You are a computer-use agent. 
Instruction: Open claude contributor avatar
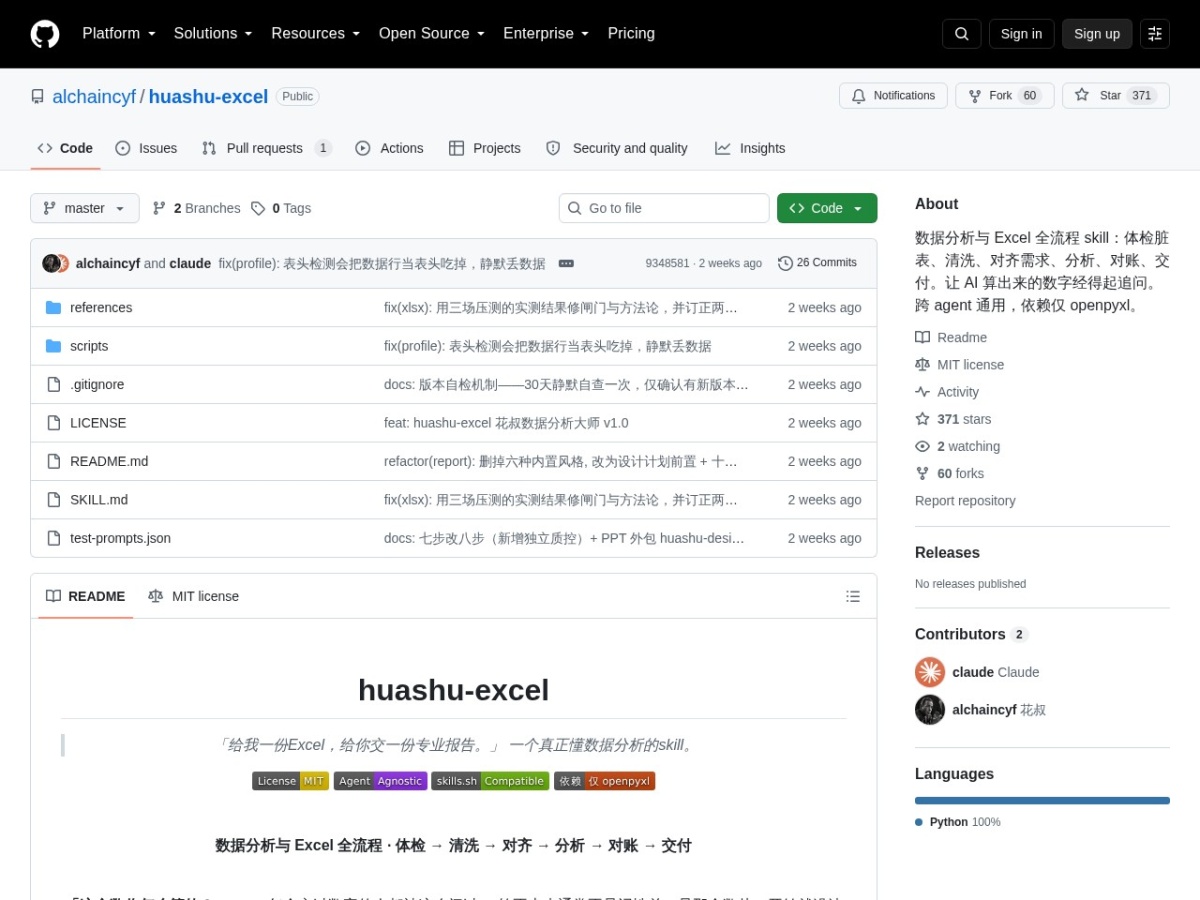tap(930, 672)
